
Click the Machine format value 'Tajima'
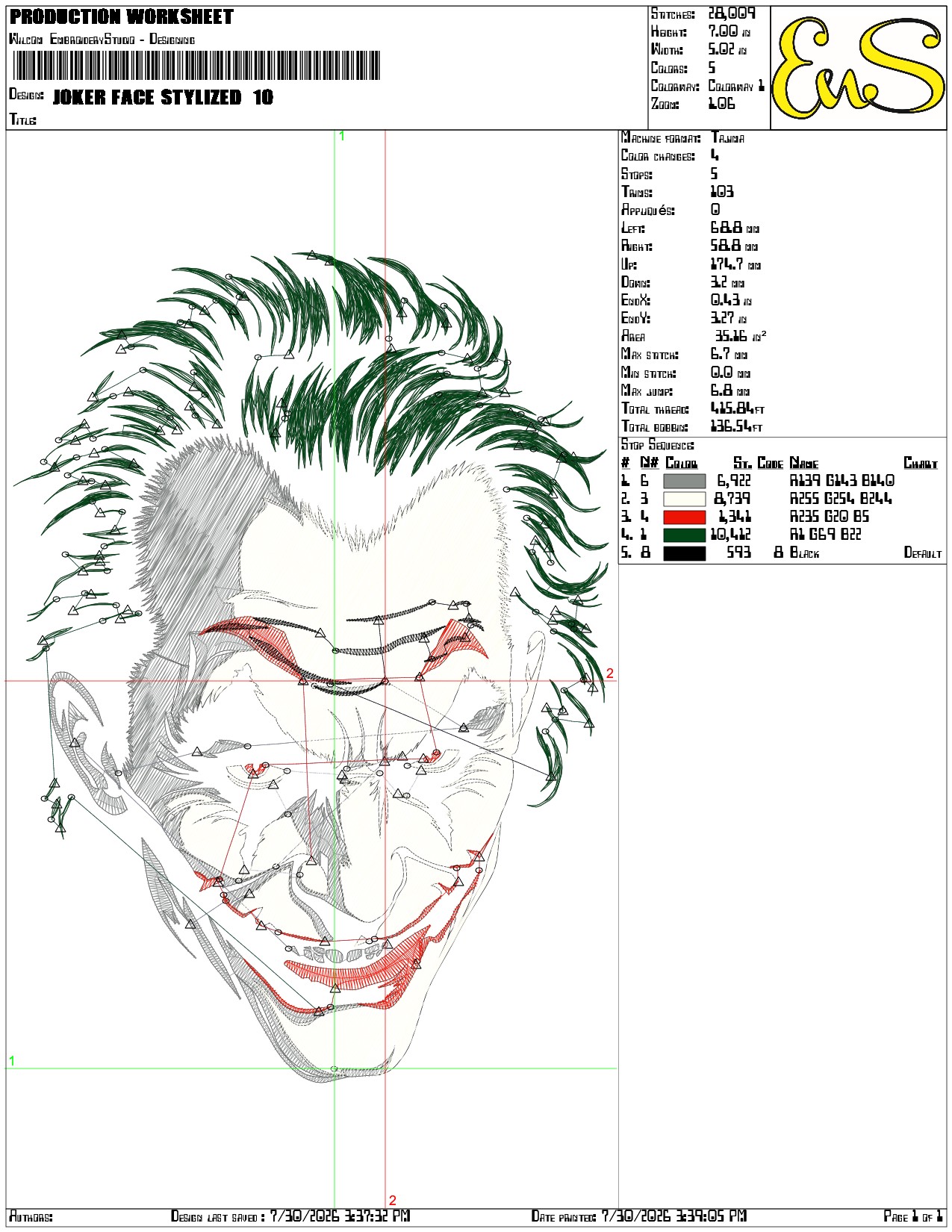coord(728,138)
